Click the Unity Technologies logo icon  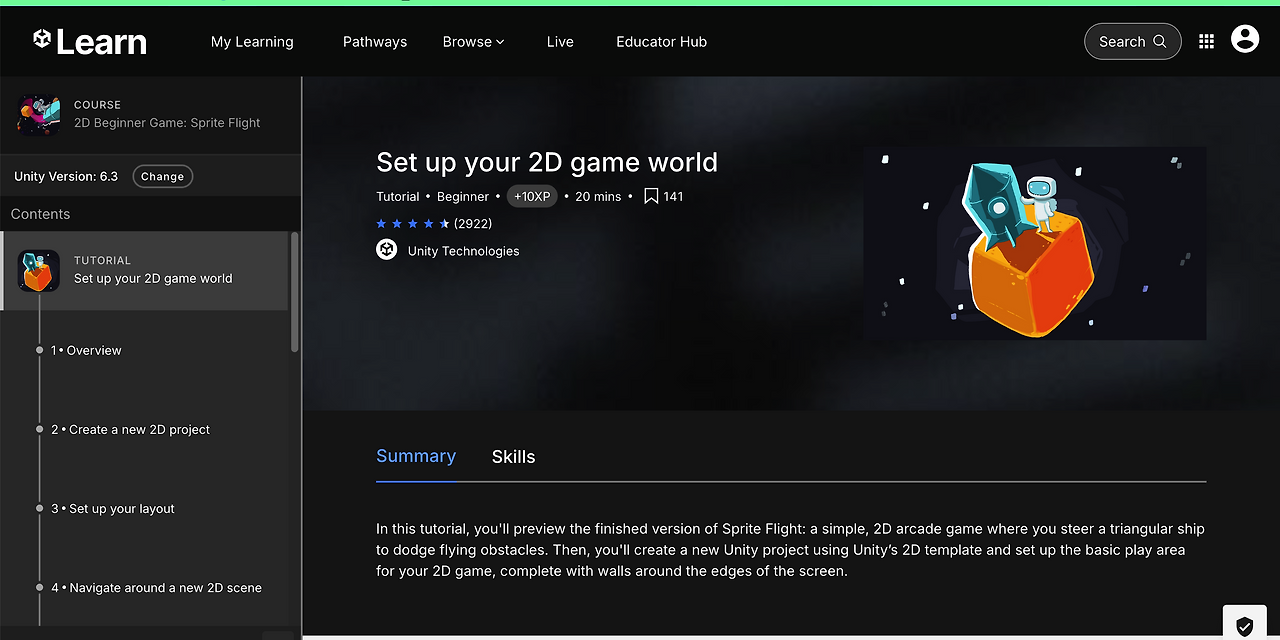387,250
